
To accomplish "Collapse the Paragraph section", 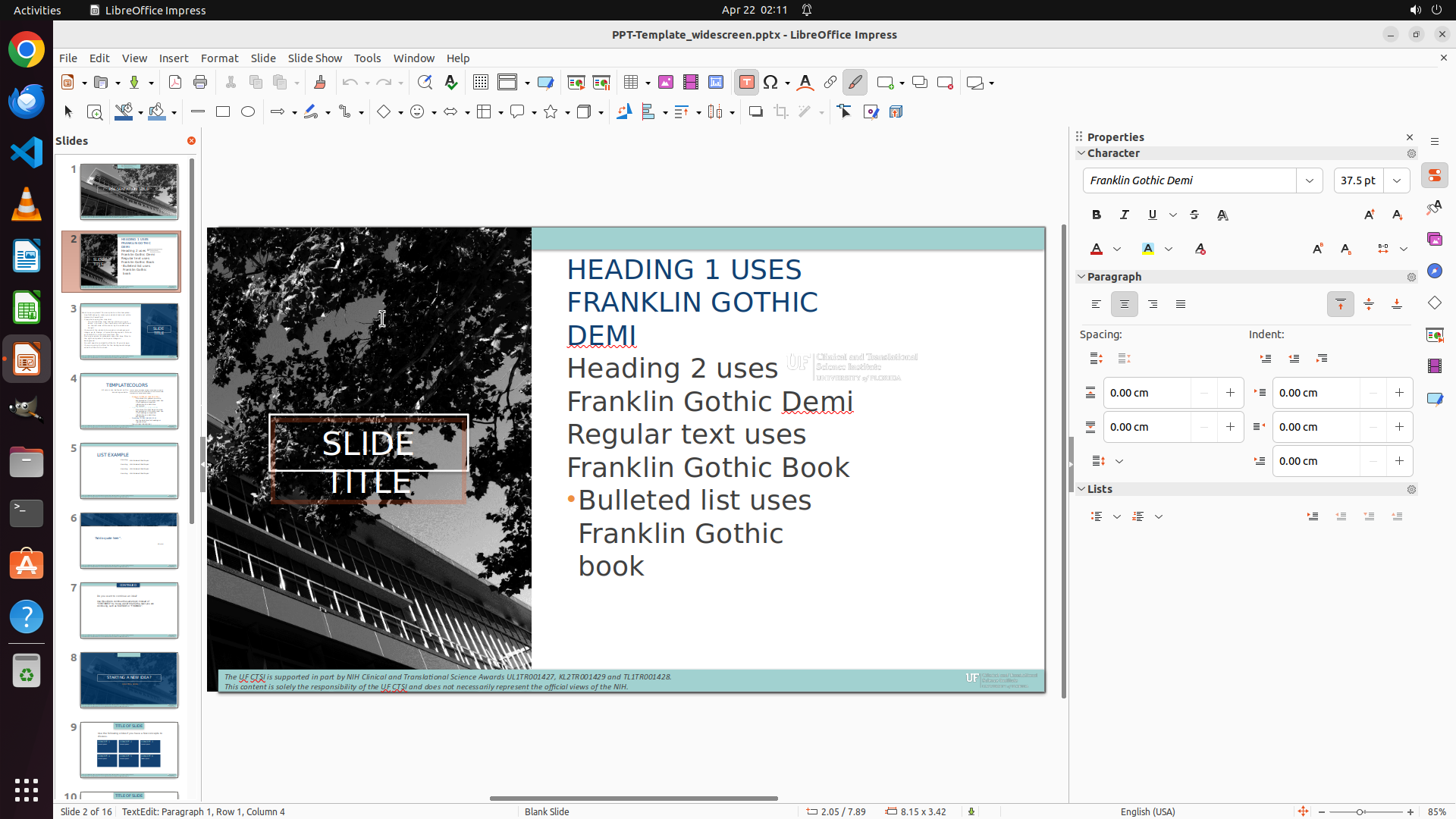I will click(1081, 277).
